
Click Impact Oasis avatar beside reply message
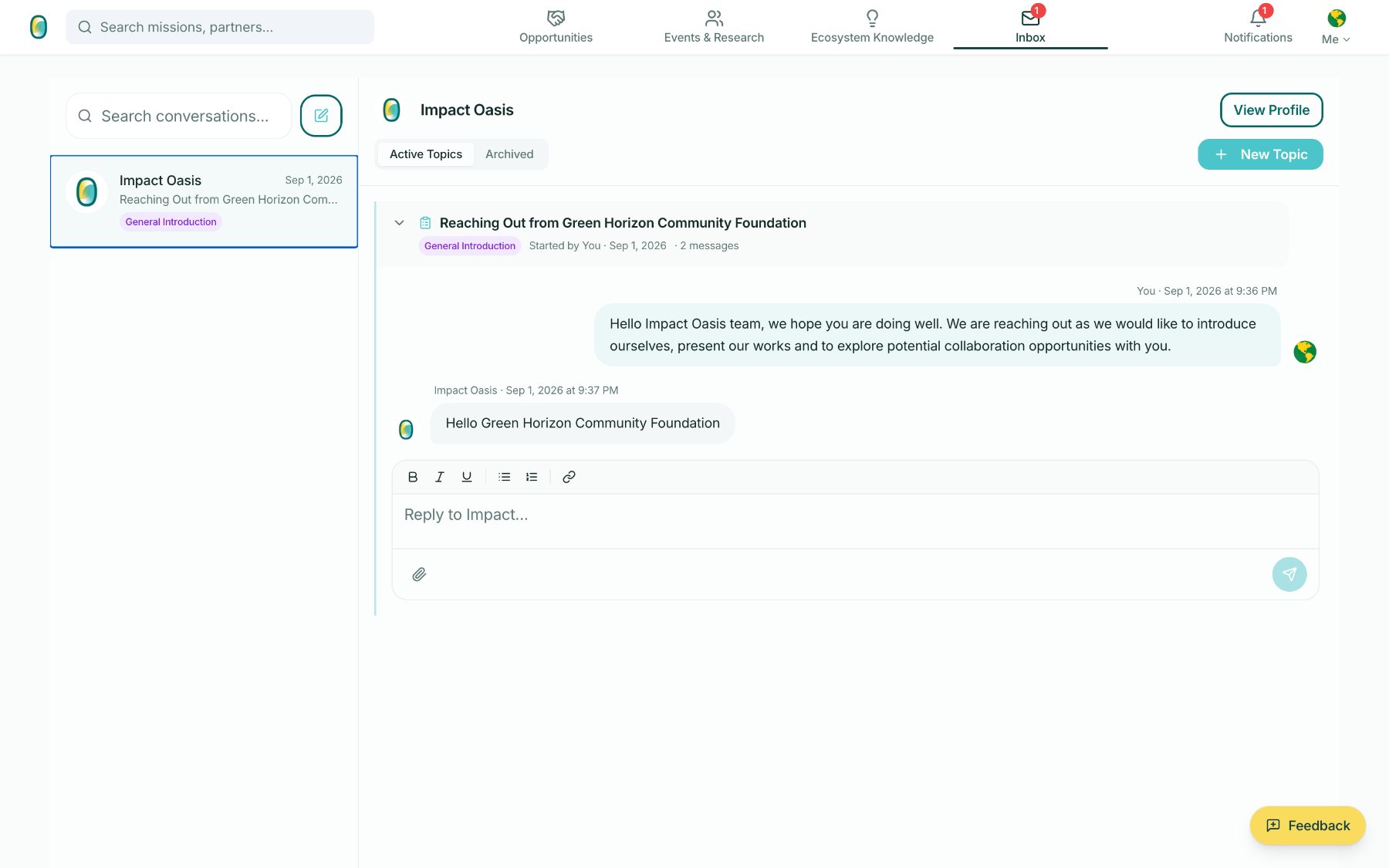[406, 430]
